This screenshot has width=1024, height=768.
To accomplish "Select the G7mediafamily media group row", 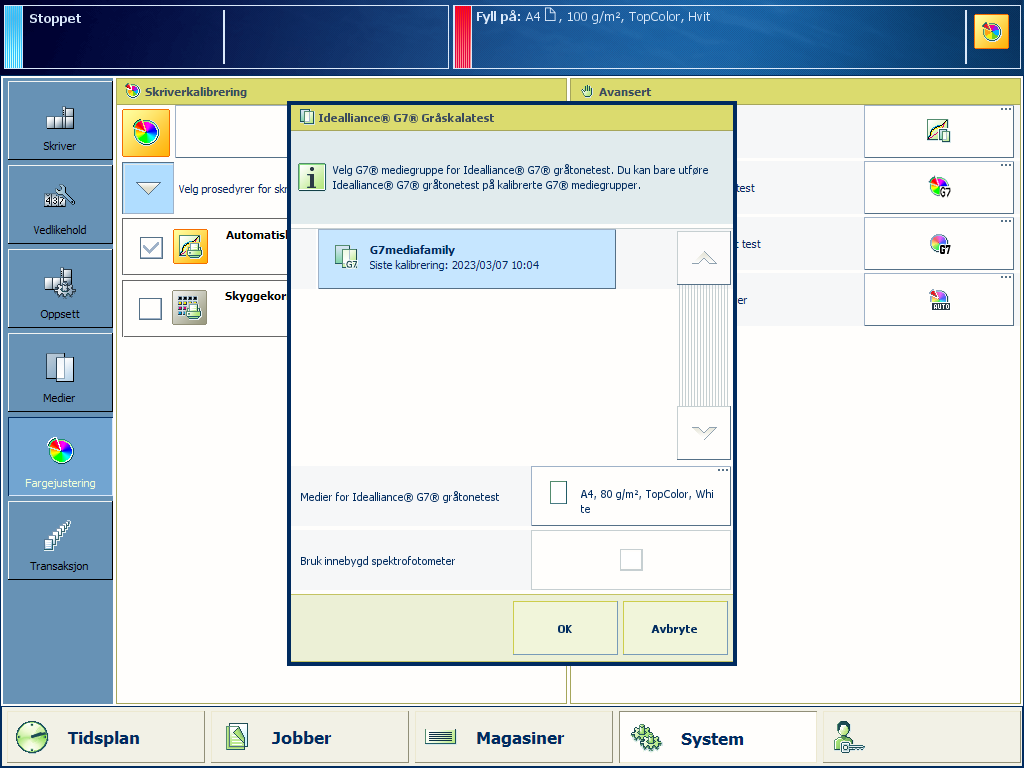I will tap(467, 259).
